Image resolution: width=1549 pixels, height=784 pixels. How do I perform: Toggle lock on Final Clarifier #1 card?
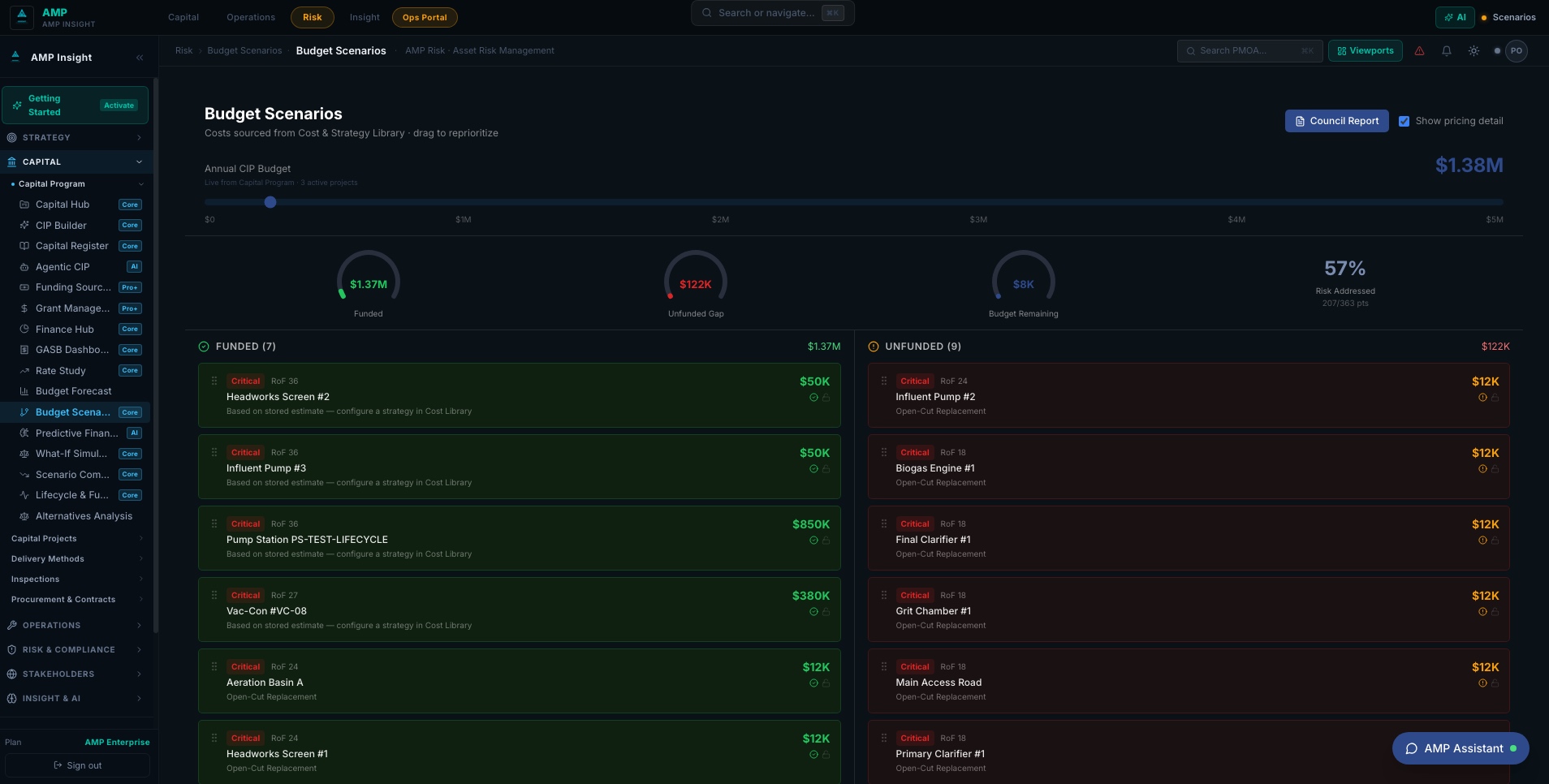pyautogui.click(x=1495, y=541)
